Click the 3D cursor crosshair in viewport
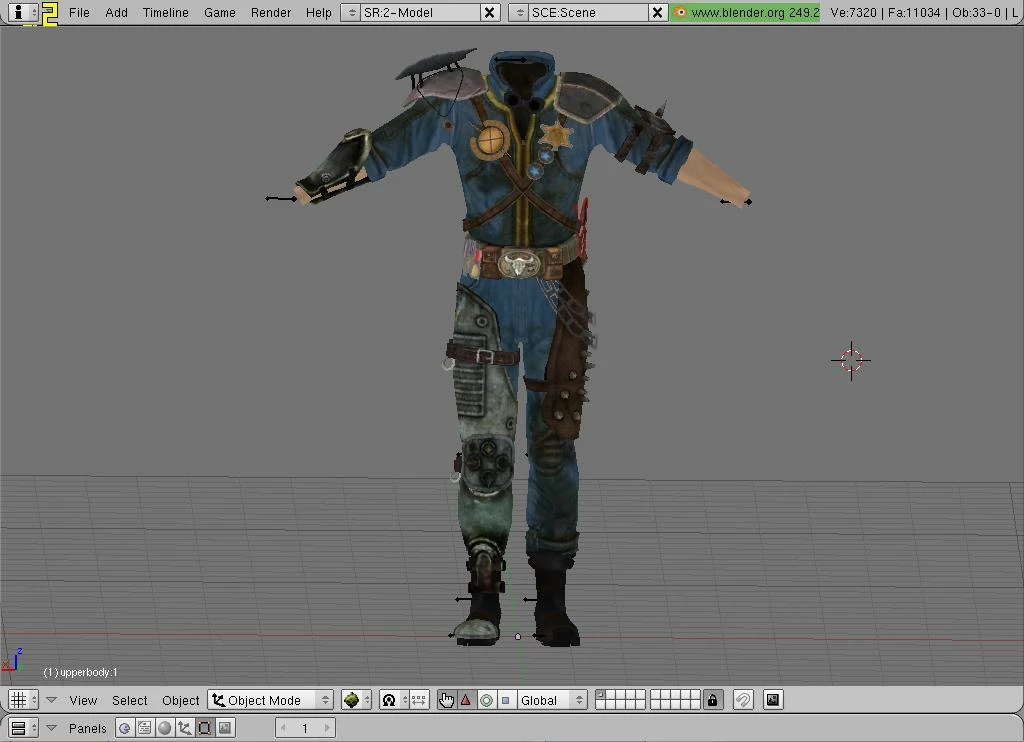This screenshot has width=1024, height=742. (x=851, y=360)
